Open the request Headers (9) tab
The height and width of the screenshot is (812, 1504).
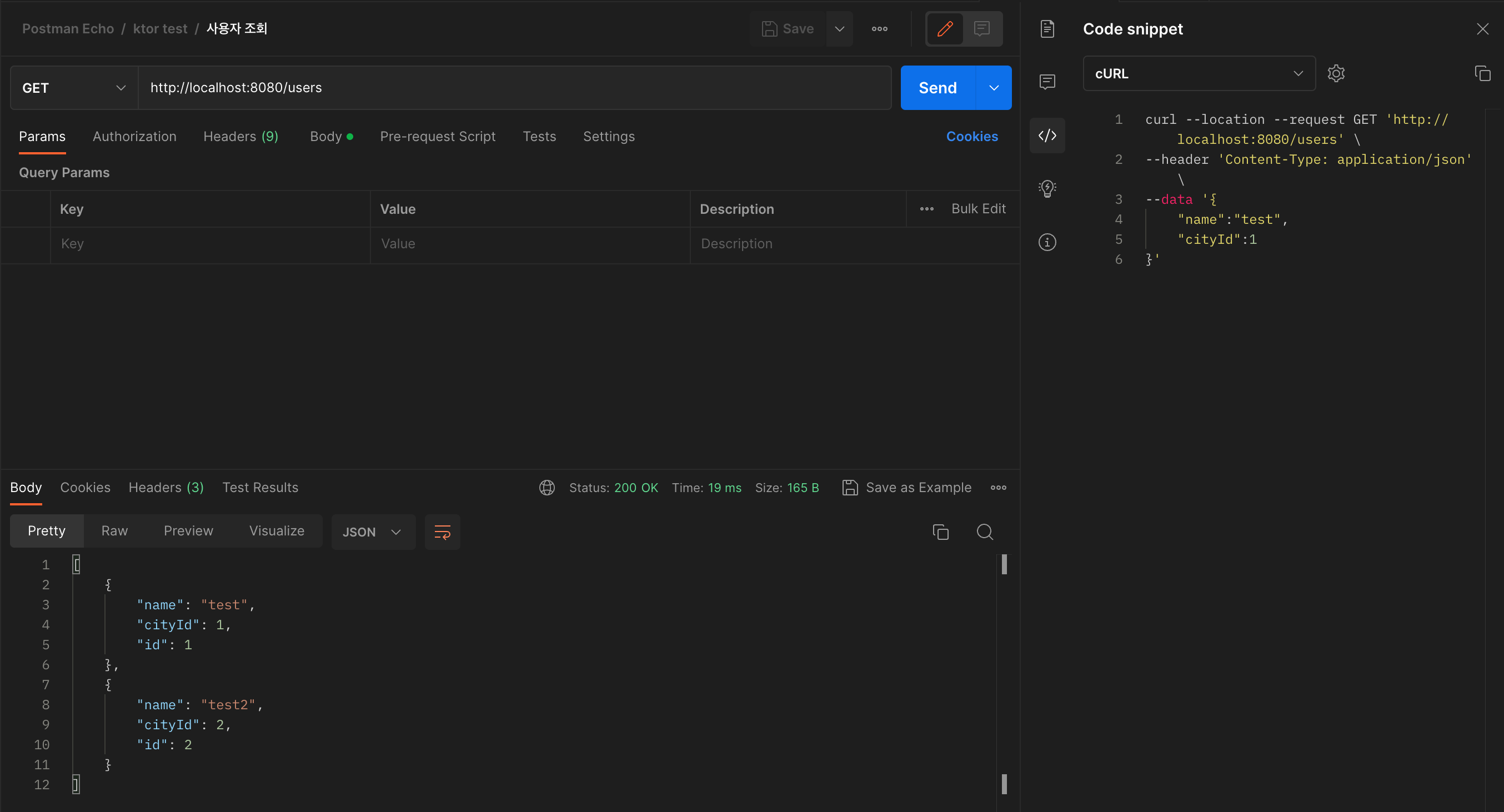[240, 137]
